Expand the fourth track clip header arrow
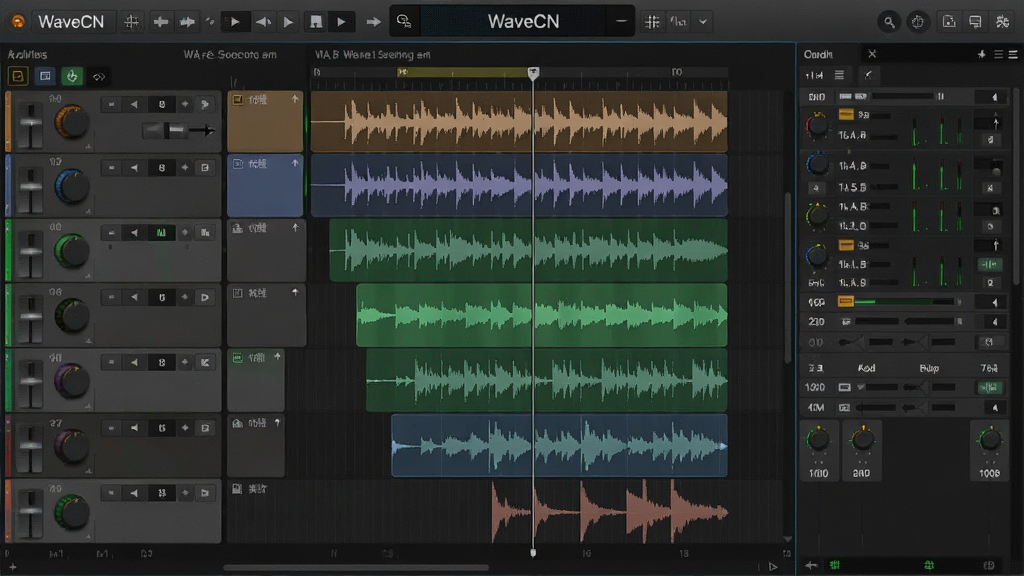This screenshot has height=576, width=1024. click(x=295, y=292)
